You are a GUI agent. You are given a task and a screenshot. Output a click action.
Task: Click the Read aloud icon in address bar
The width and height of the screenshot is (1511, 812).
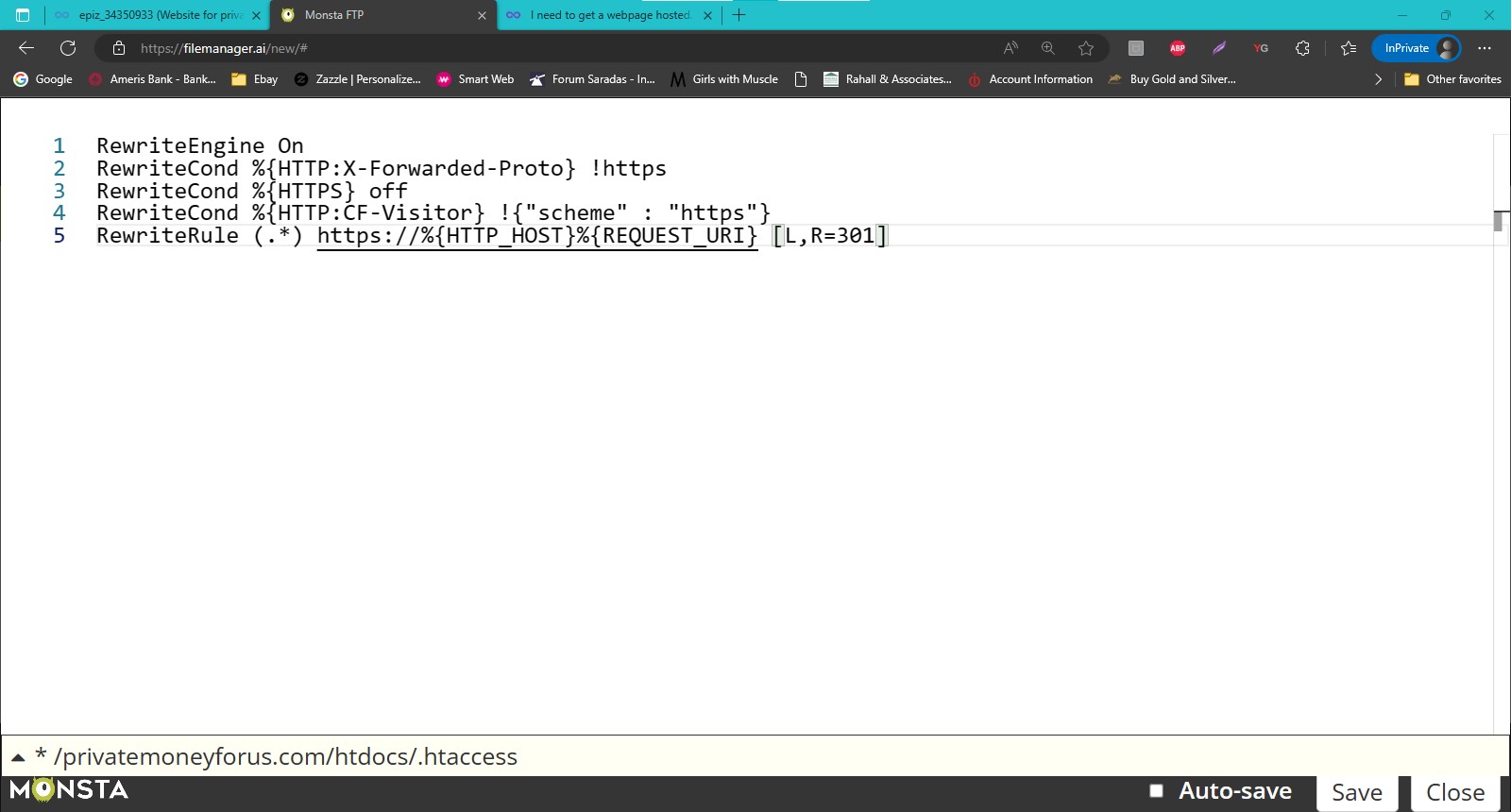pos(1010,48)
